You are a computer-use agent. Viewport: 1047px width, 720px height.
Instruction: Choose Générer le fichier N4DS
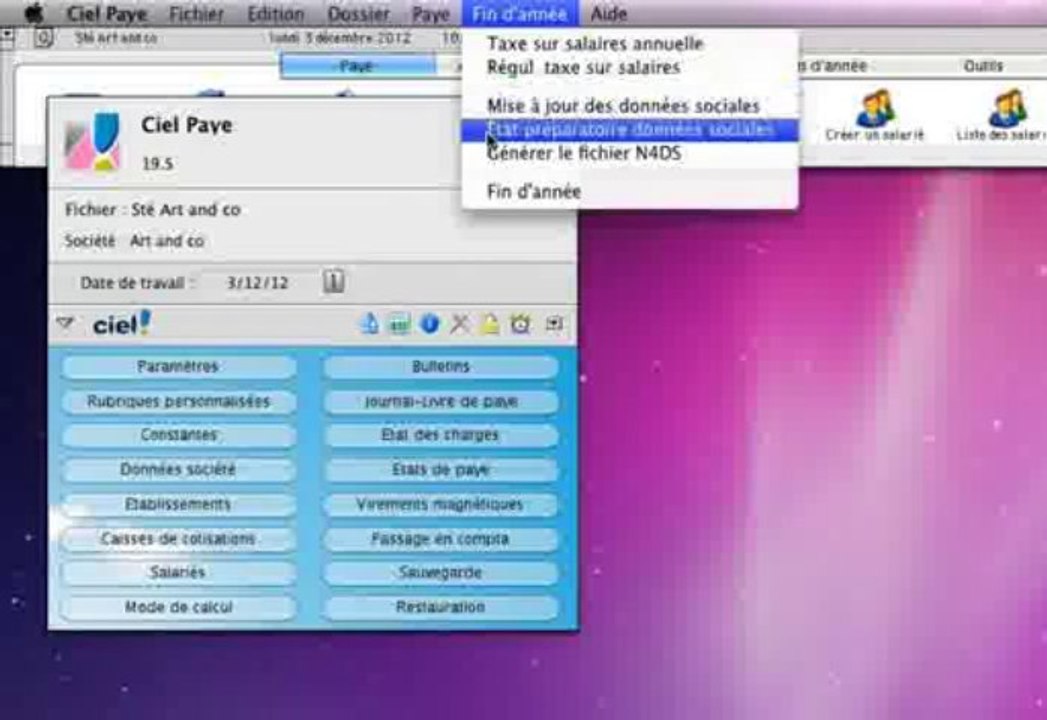[x=629, y=153]
